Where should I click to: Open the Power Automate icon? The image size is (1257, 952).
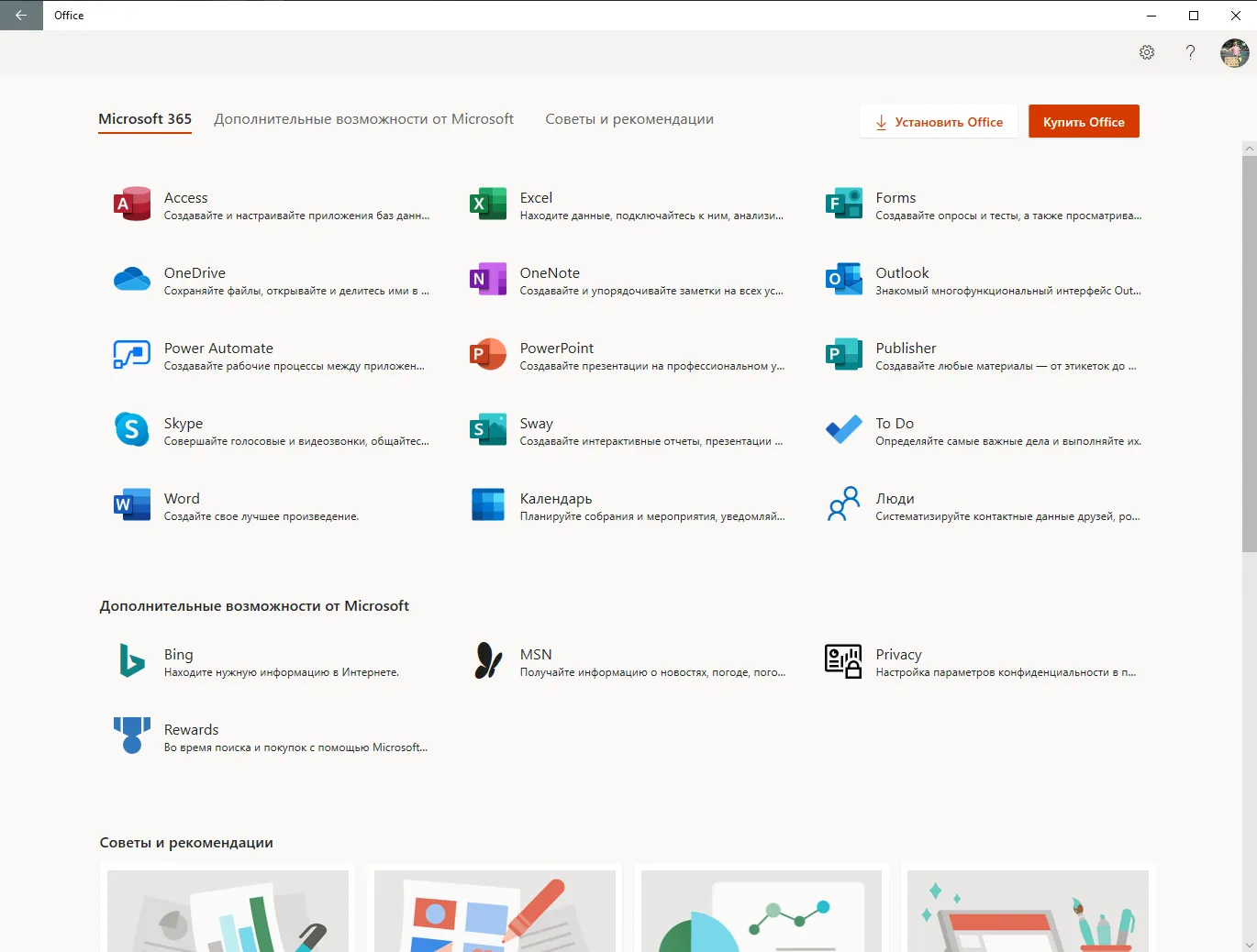click(132, 354)
